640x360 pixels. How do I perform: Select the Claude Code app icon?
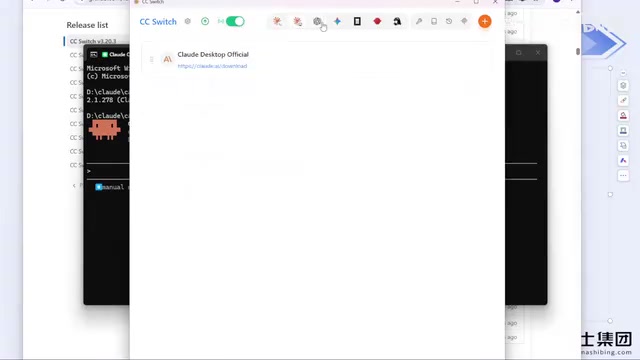pyautogui.click(x=278, y=21)
